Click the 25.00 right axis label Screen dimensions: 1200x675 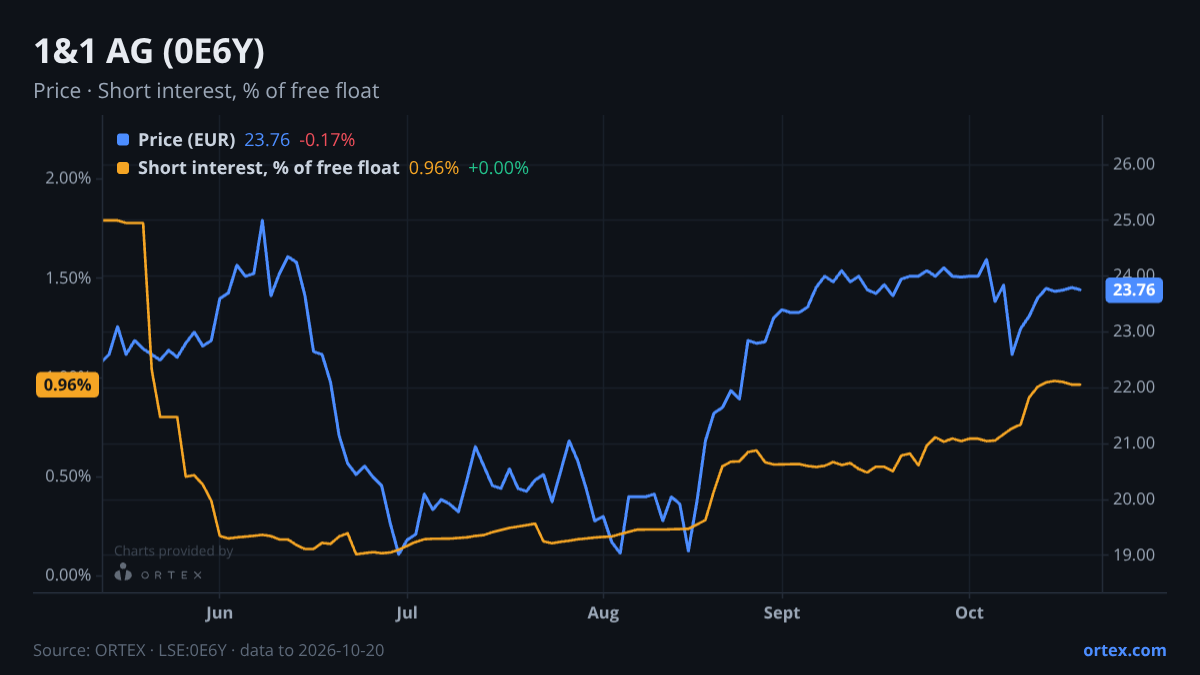click(1134, 220)
